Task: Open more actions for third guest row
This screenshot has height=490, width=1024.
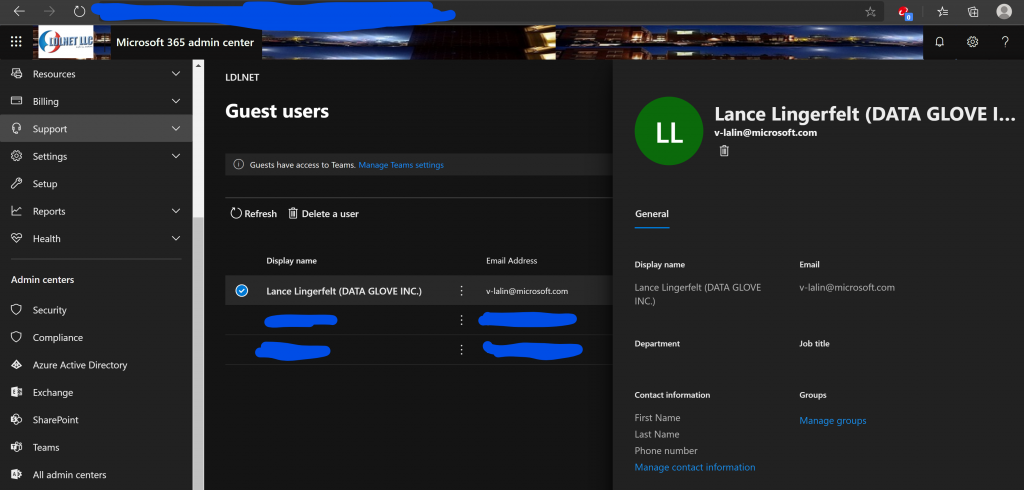Action: coord(462,350)
